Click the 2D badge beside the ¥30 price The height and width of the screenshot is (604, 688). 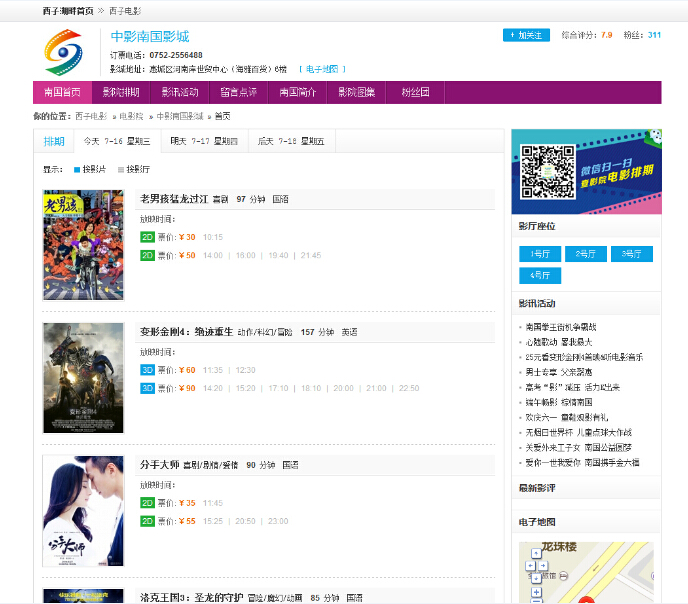pos(147,237)
